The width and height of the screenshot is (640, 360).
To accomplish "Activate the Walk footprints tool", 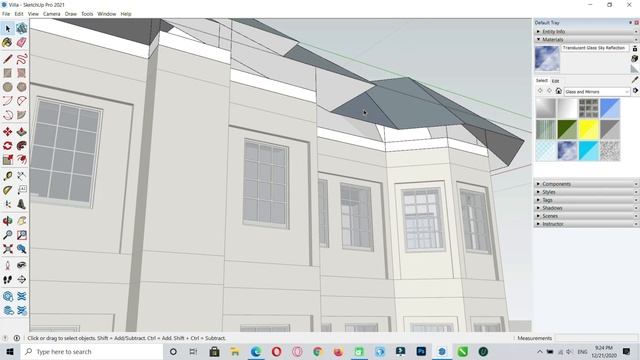I will coord(8,279).
